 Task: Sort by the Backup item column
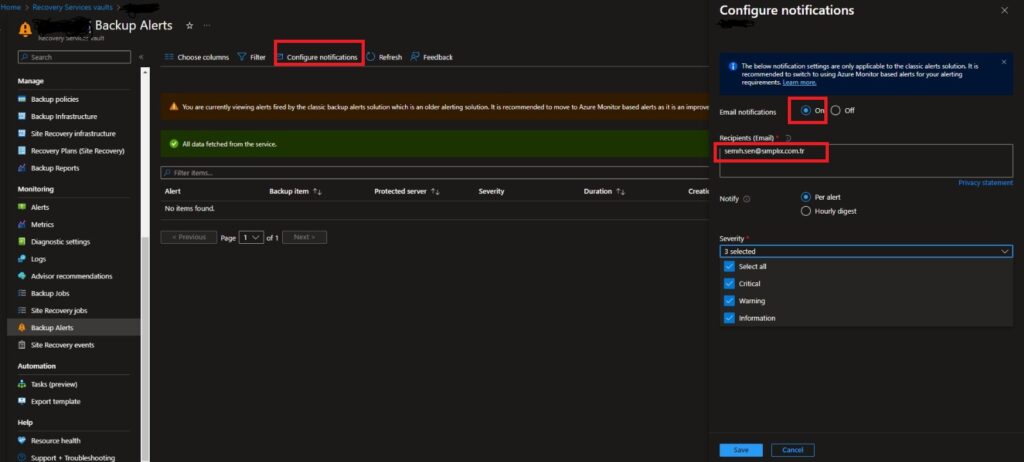point(317,190)
